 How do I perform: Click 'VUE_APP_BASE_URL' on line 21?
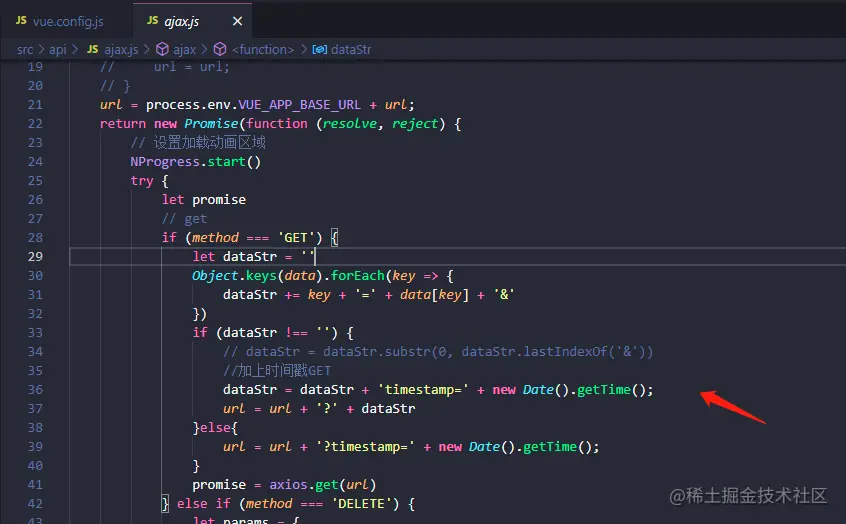[x=299, y=105]
